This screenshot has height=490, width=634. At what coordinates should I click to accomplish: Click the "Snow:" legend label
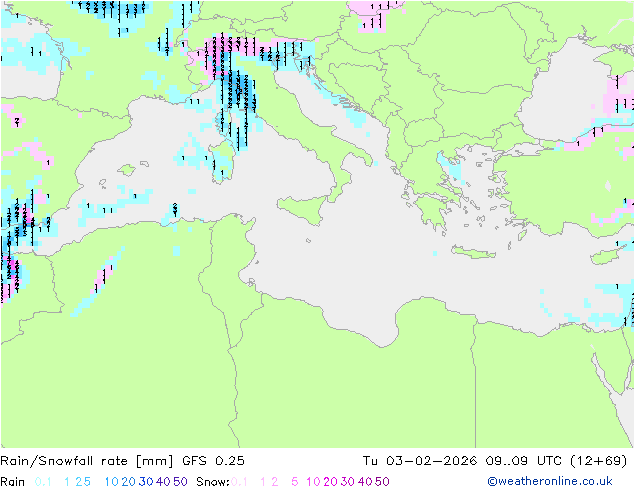(x=213, y=482)
